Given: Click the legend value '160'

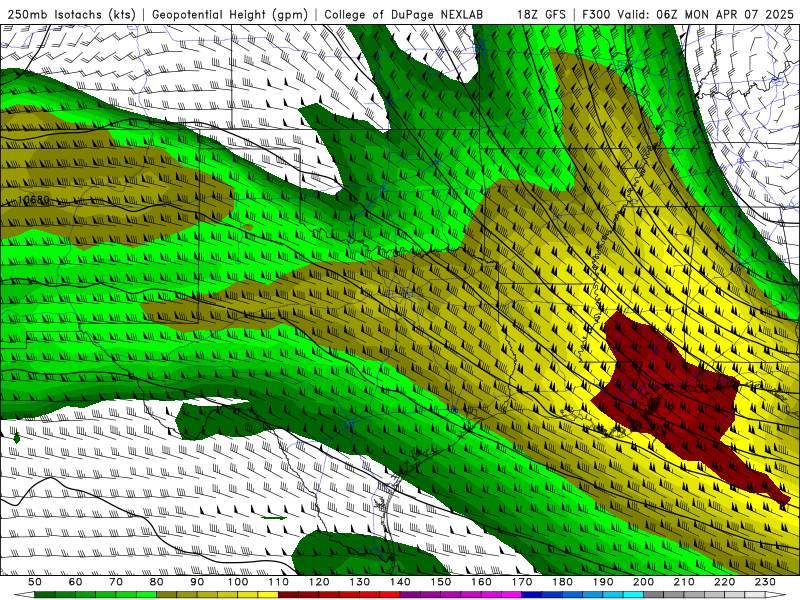Looking at the screenshot, I should coord(482,582).
